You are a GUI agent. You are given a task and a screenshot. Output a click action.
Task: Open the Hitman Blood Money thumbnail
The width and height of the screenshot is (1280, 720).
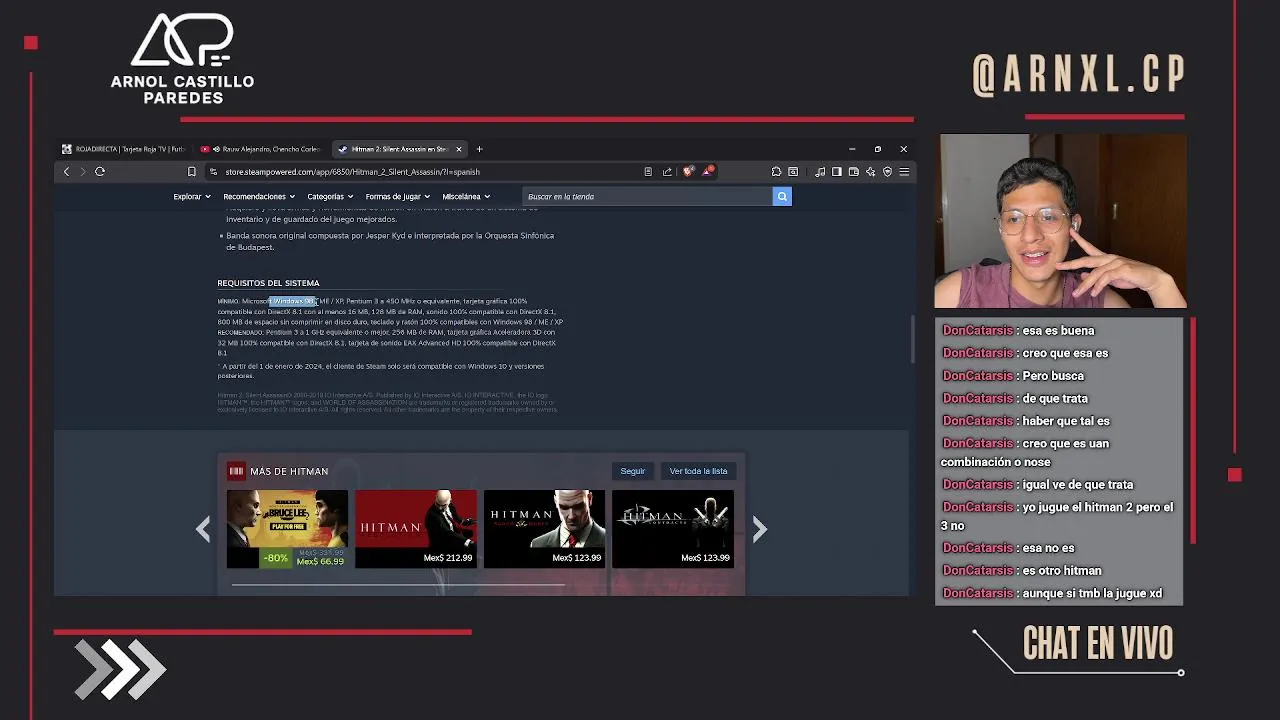[544, 529]
